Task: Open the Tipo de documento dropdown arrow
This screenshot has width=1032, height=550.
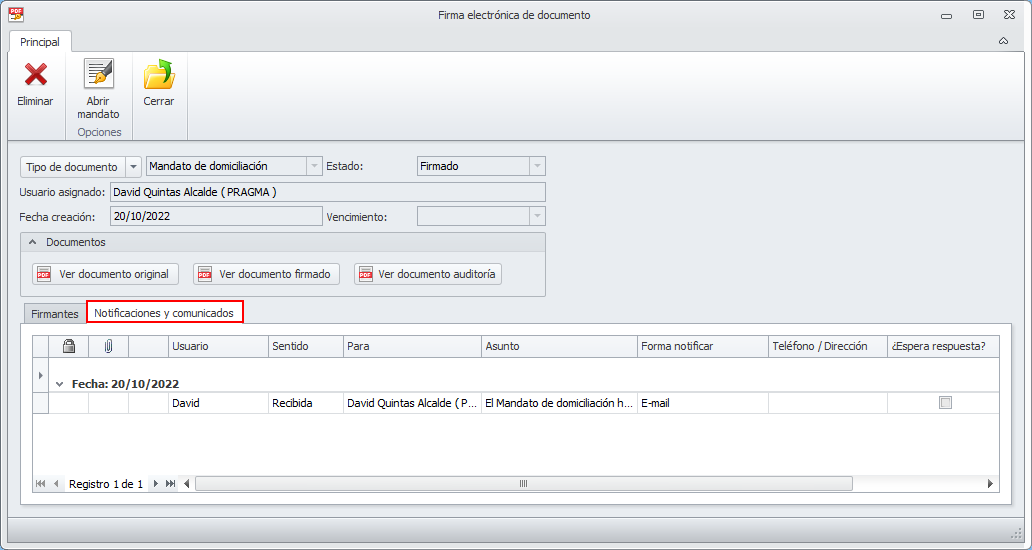Action: click(x=134, y=167)
